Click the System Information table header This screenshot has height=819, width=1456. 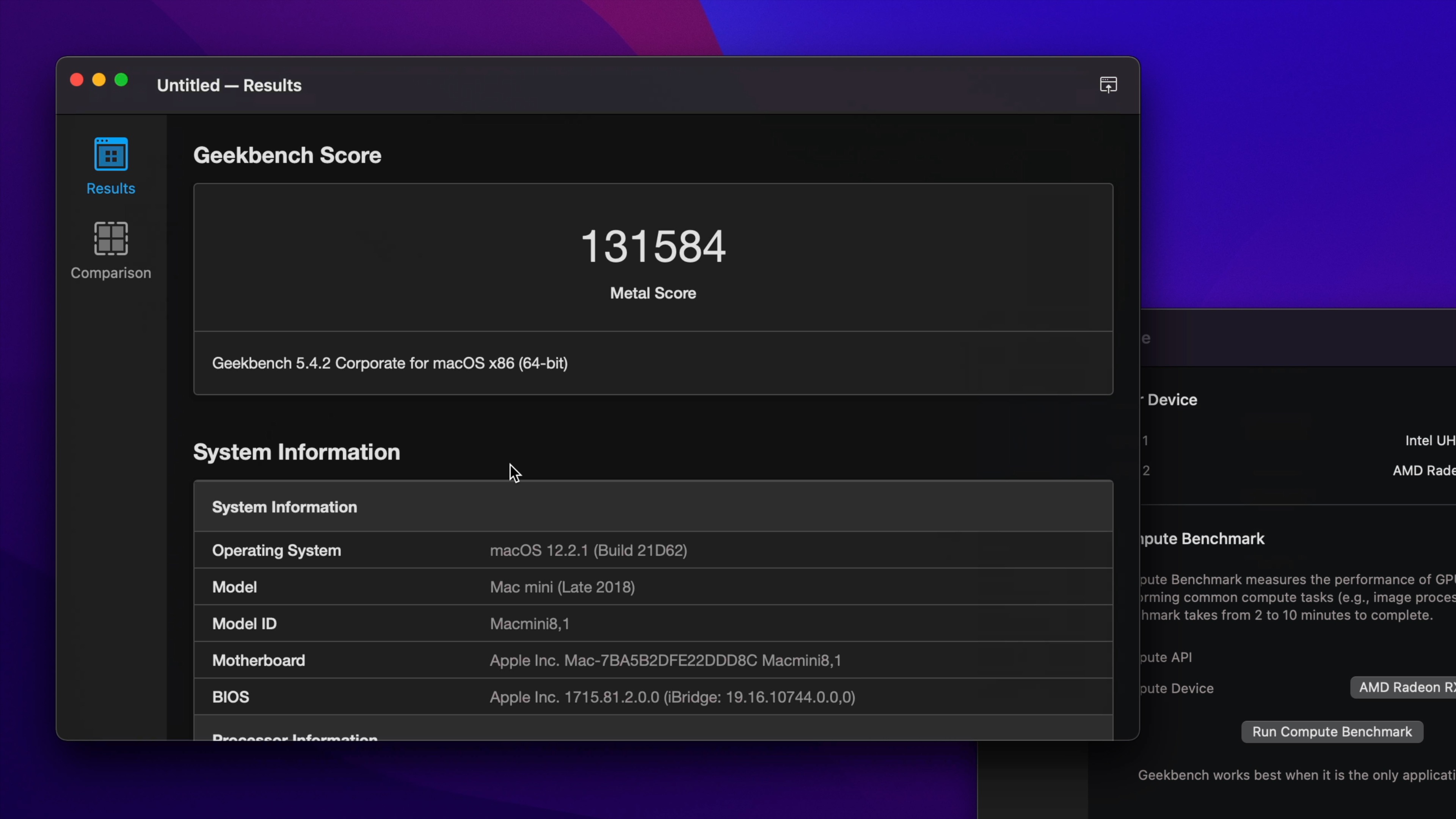(284, 507)
